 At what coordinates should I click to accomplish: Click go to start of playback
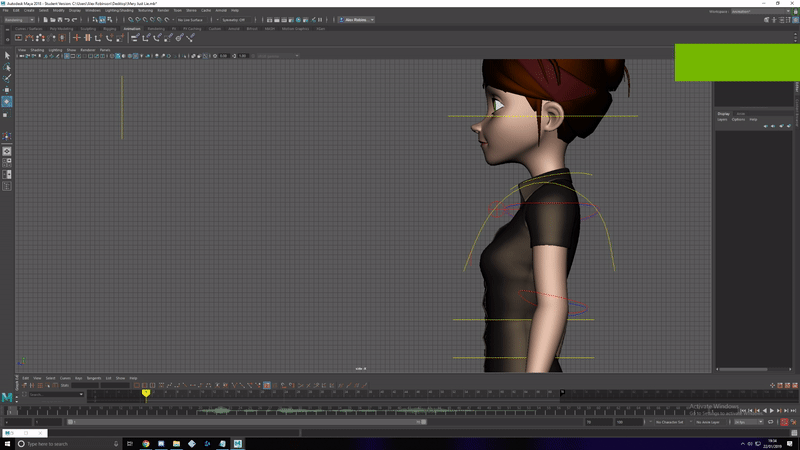tap(743, 411)
